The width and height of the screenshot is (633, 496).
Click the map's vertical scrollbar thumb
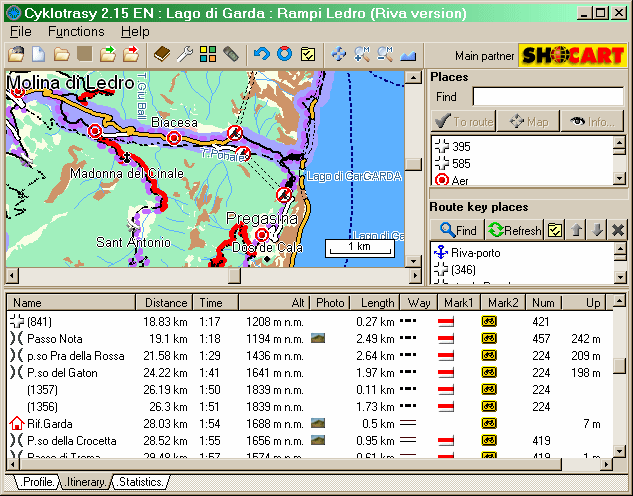click(413, 164)
